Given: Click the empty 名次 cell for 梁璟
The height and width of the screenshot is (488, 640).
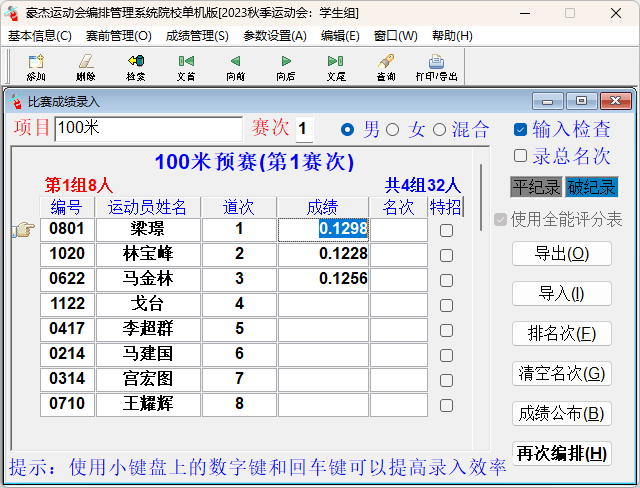Looking at the screenshot, I should 399,230.
